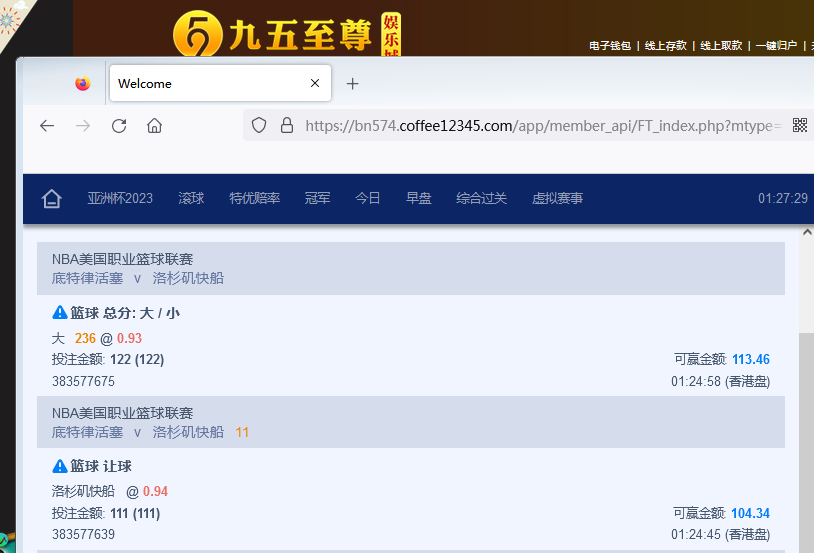Viewport: 814px width, 553px height.
Task: Open the QR code icon in address bar
Action: tap(799, 125)
